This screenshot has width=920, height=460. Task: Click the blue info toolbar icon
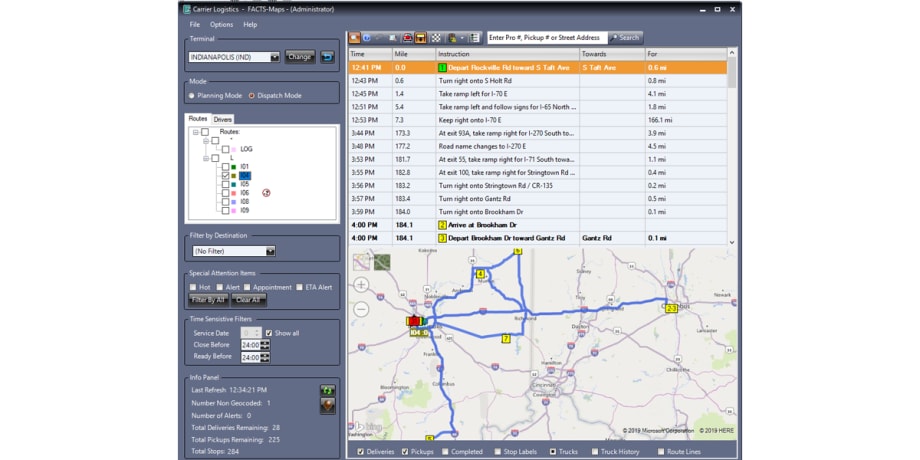[366, 38]
